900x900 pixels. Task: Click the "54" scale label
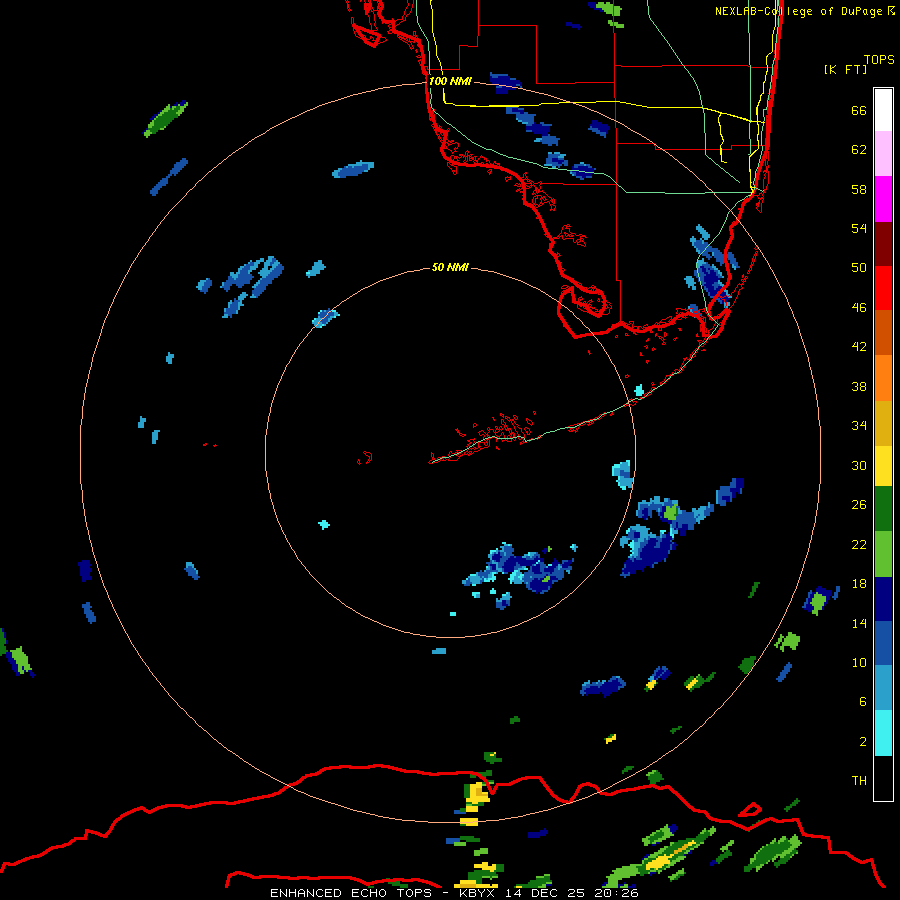[x=859, y=228]
